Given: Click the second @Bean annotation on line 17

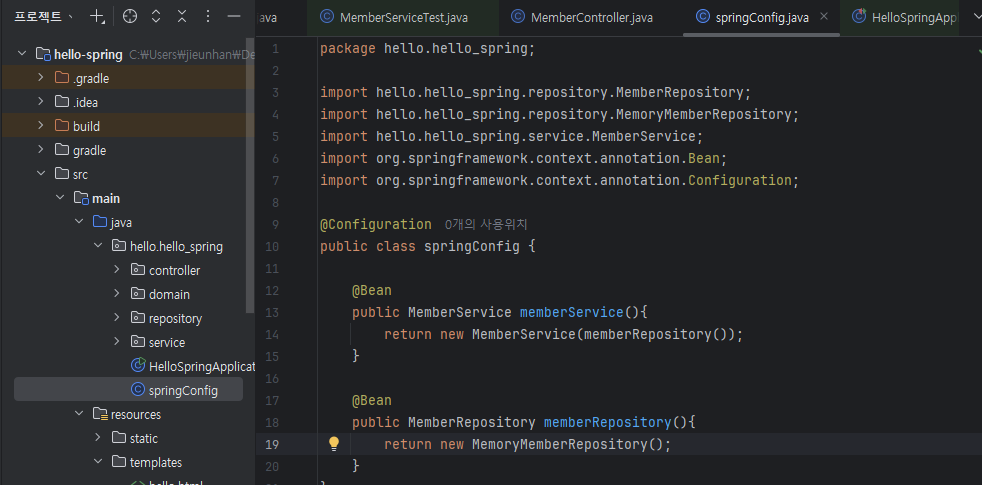Looking at the screenshot, I should [x=372, y=400].
